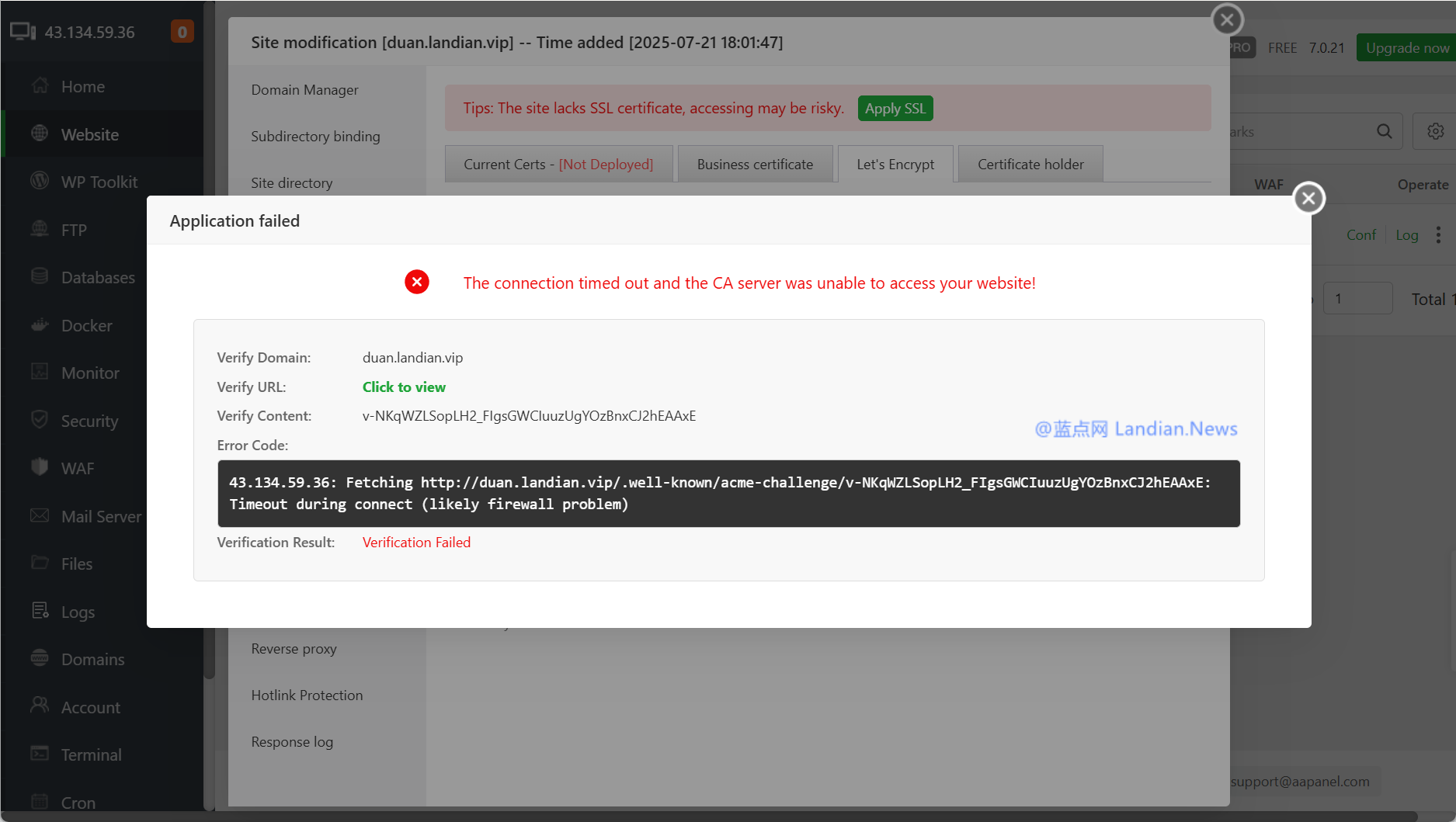Click the page number input field

(x=1357, y=299)
